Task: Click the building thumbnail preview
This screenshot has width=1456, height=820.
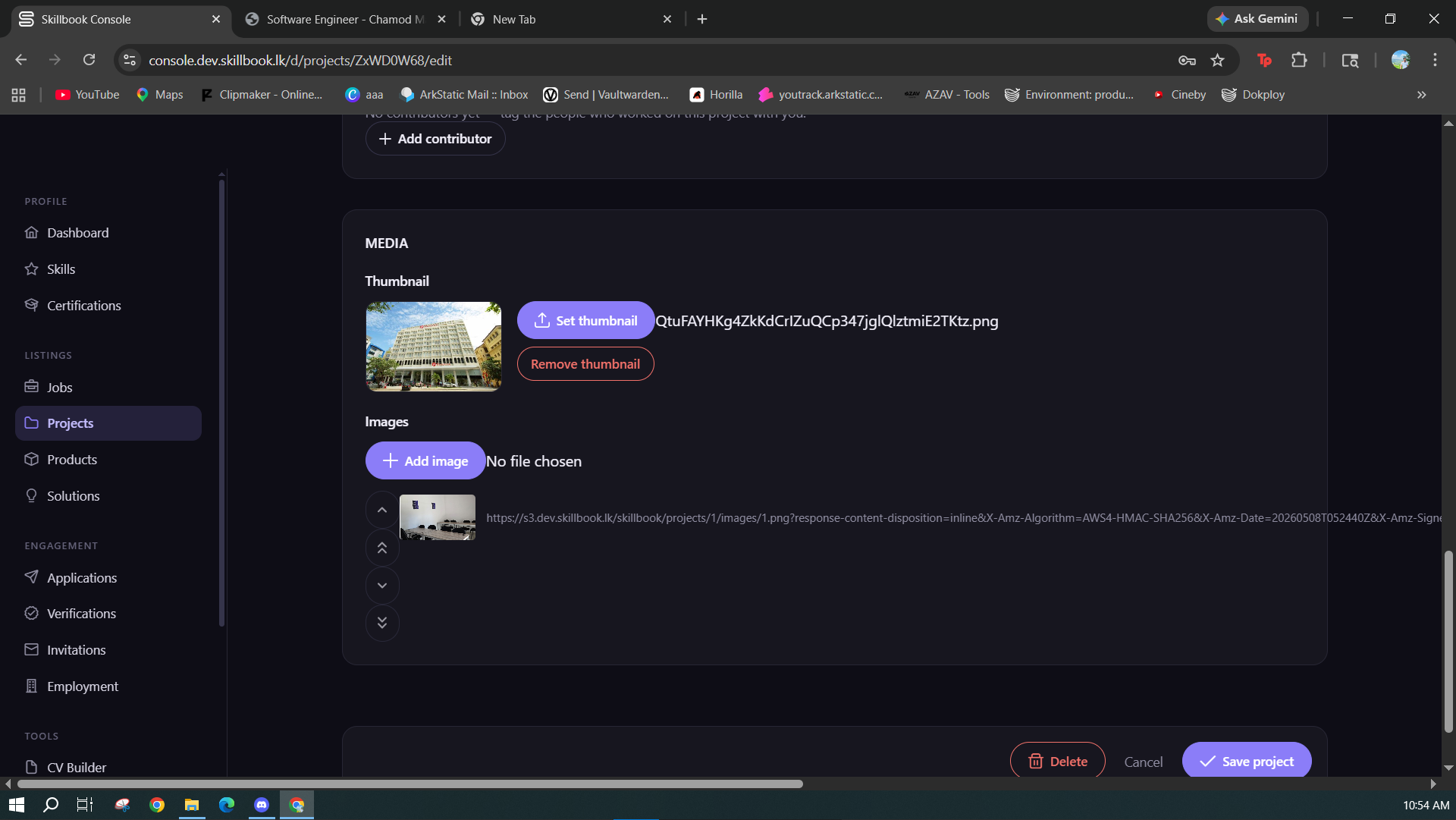Action: pyautogui.click(x=434, y=347)
